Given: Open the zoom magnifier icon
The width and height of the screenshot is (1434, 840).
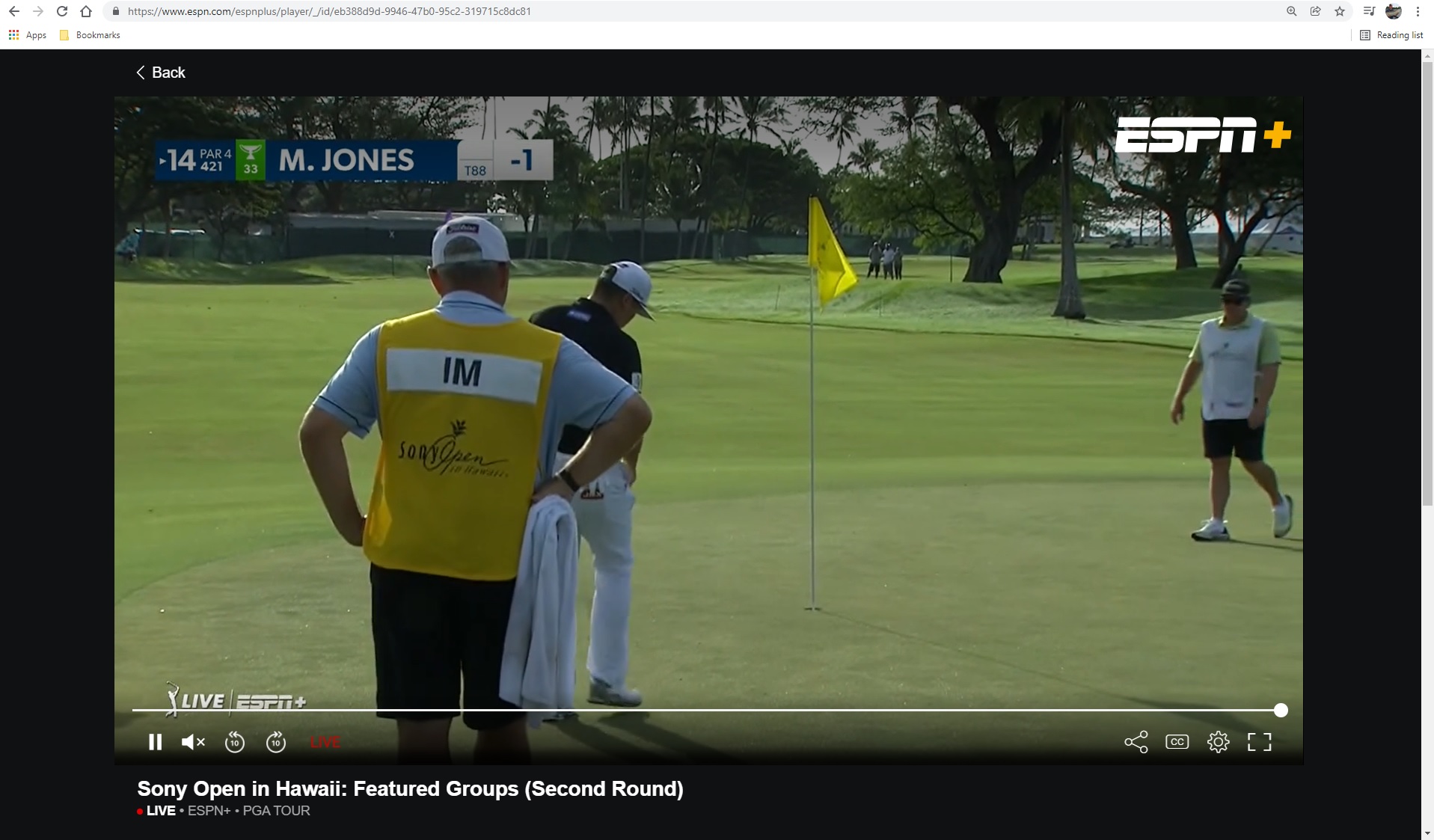Looking at the screenshot, I should tap(1291, 11).
